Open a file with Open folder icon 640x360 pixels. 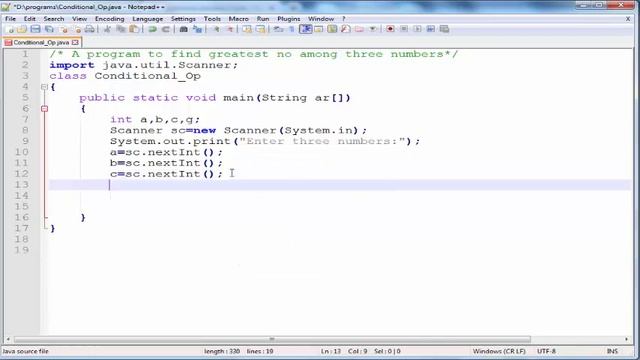pos(22,29)
